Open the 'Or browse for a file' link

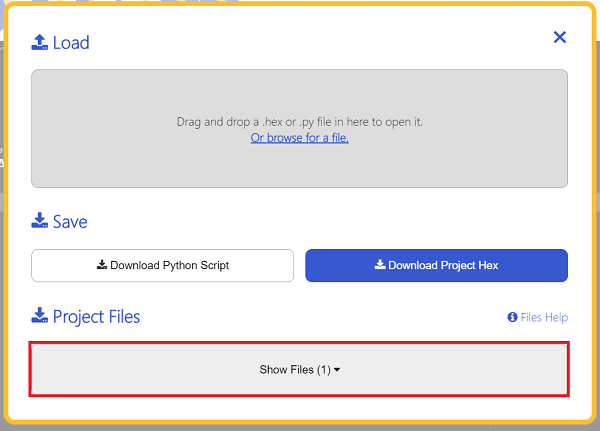point(299,137)
